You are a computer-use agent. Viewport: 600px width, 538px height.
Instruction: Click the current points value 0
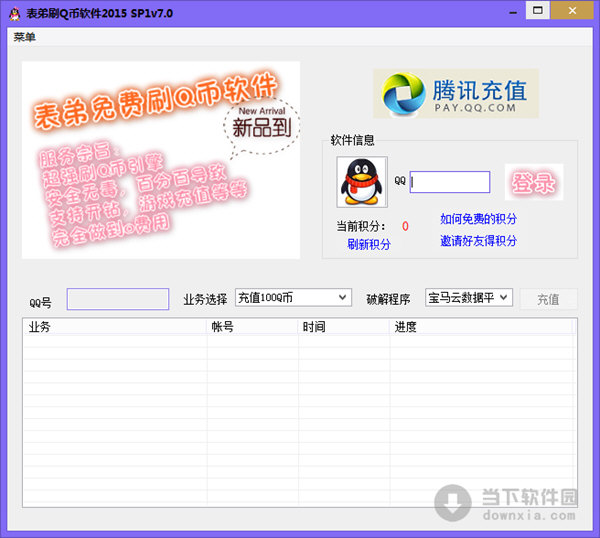(x=405, y=226)
